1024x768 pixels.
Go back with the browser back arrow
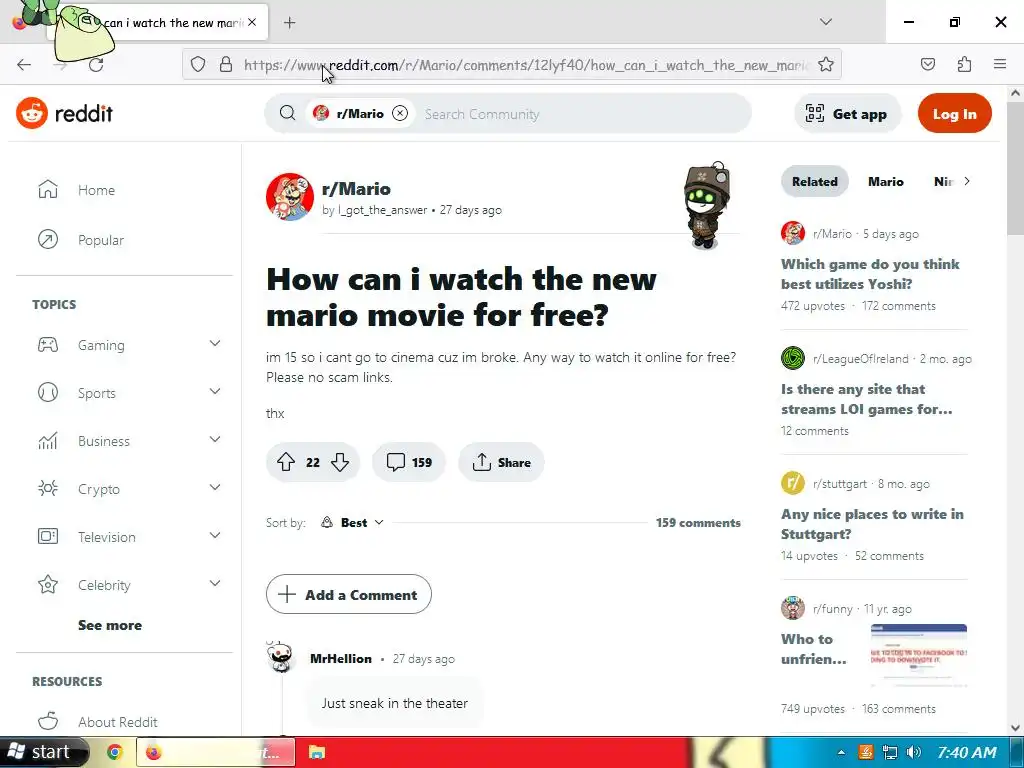pos(24,64)
